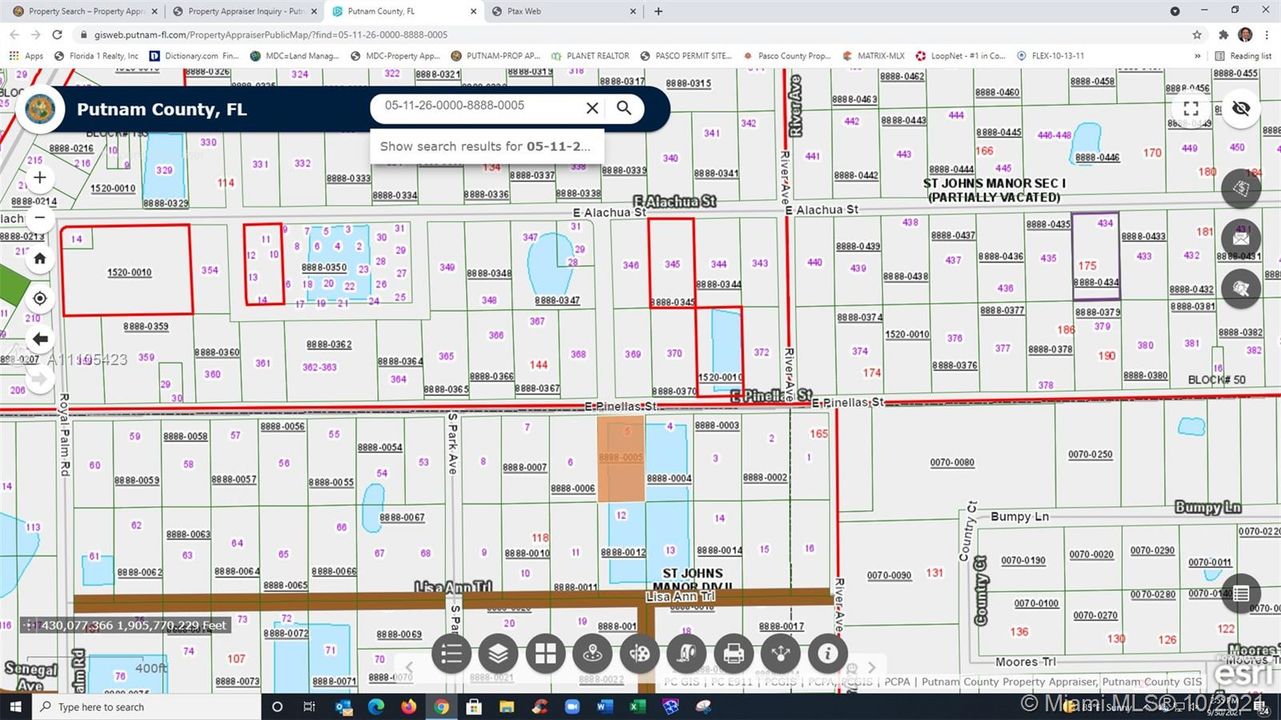
Task: Open the attribute table list button
Action: [1241, 593]
